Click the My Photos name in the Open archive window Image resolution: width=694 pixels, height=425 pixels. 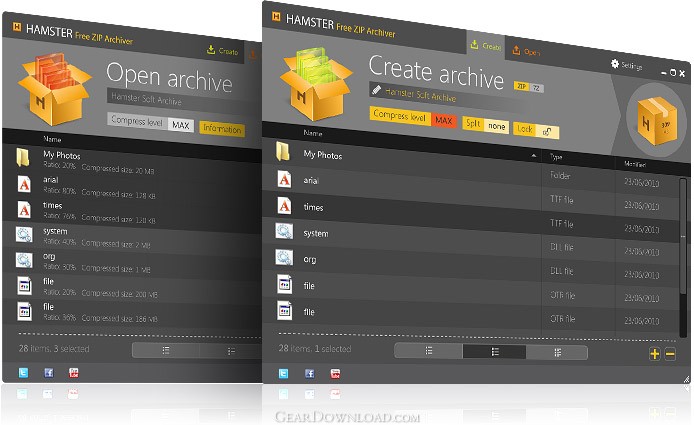click(62, 155)
